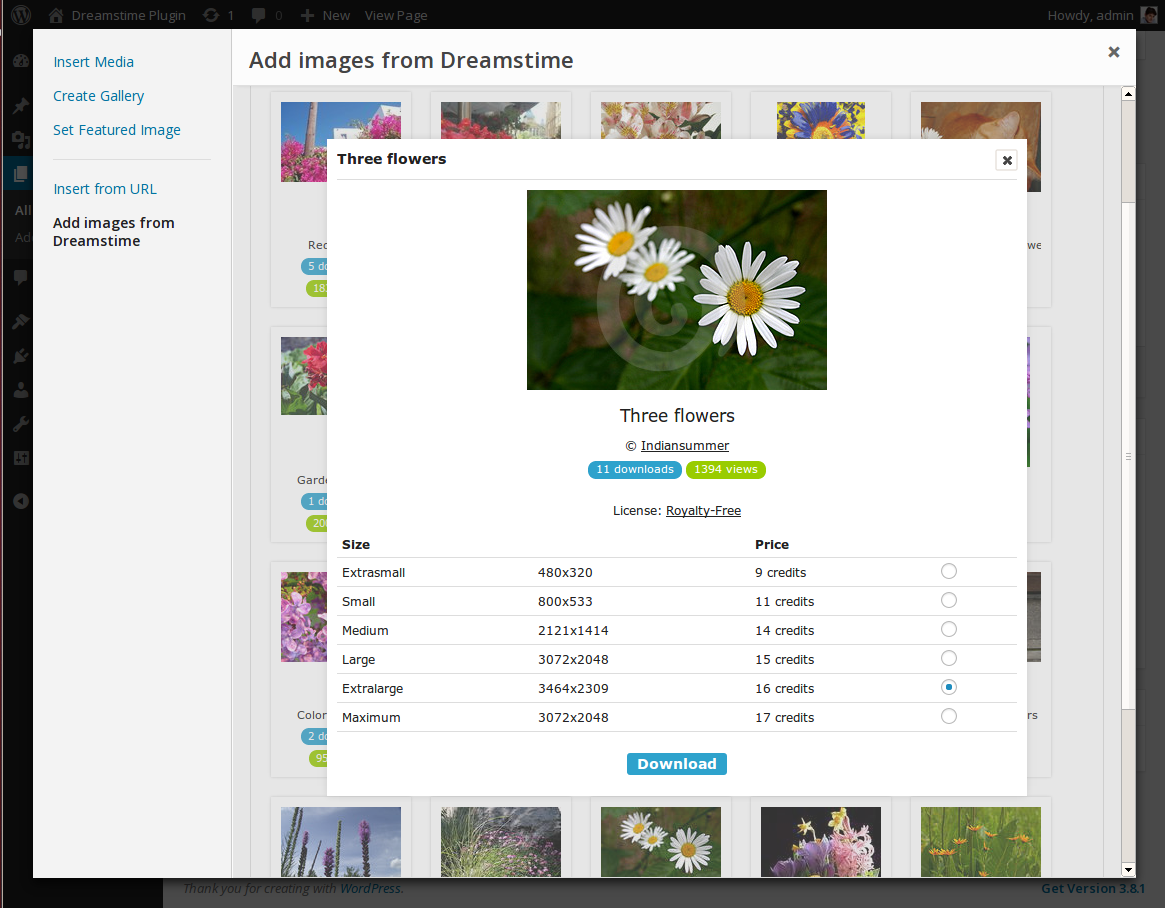1165x908 pixels.
Task: Click the home icon beside Dreamstime Plugin
Action: 56,15
